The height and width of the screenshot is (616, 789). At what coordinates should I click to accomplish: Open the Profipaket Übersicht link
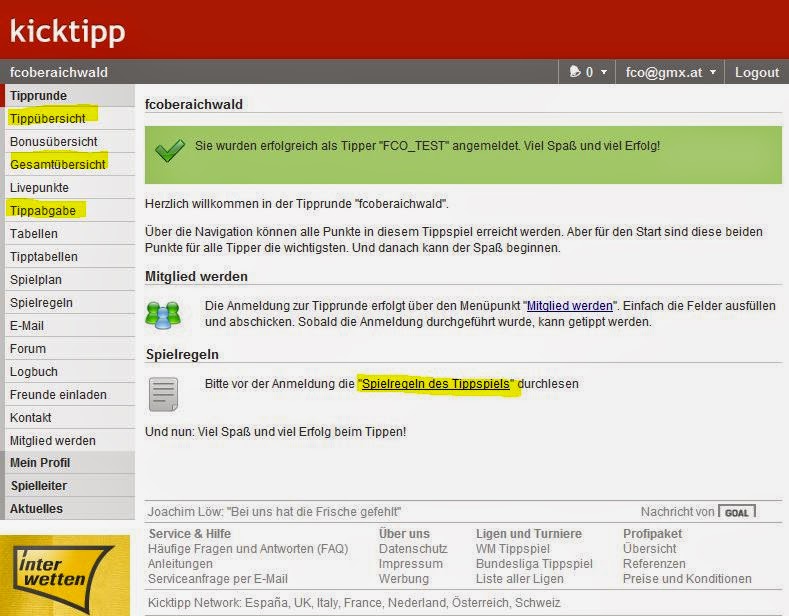[x=650, y=549]
